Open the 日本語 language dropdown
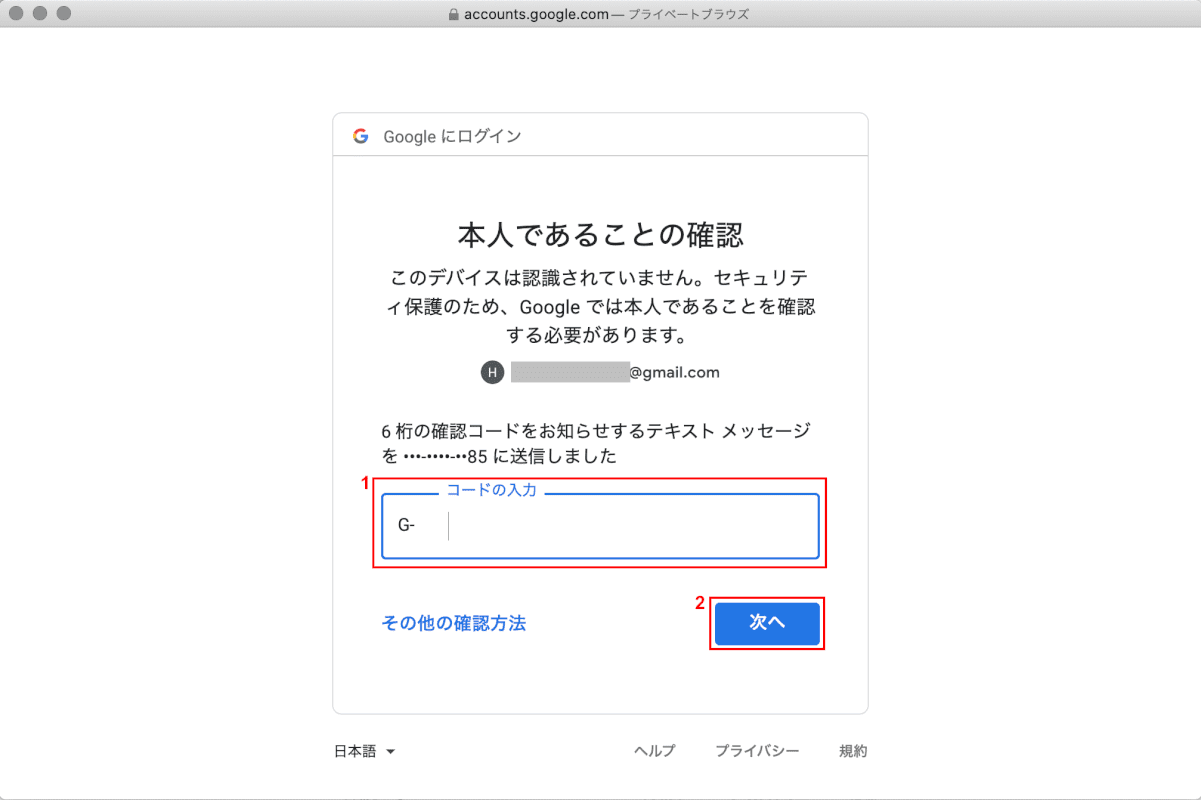The image size is (1201, 800). [x=365, y=751]
